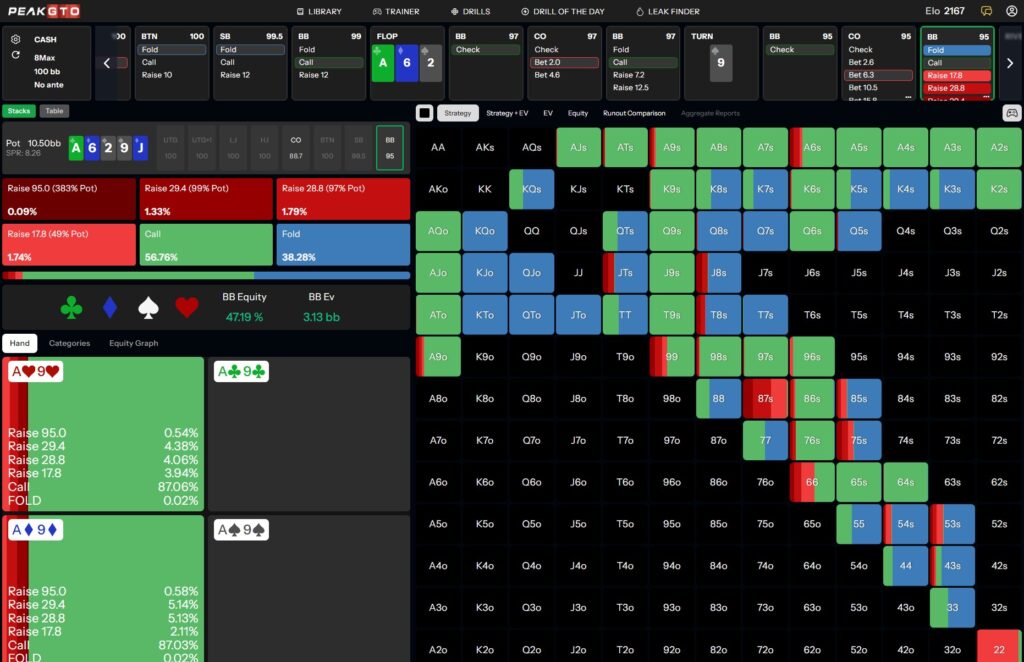Screen dimensions: 1024x662
Task: Click the game controller icon above the matrix
Action: (1011, 113)
